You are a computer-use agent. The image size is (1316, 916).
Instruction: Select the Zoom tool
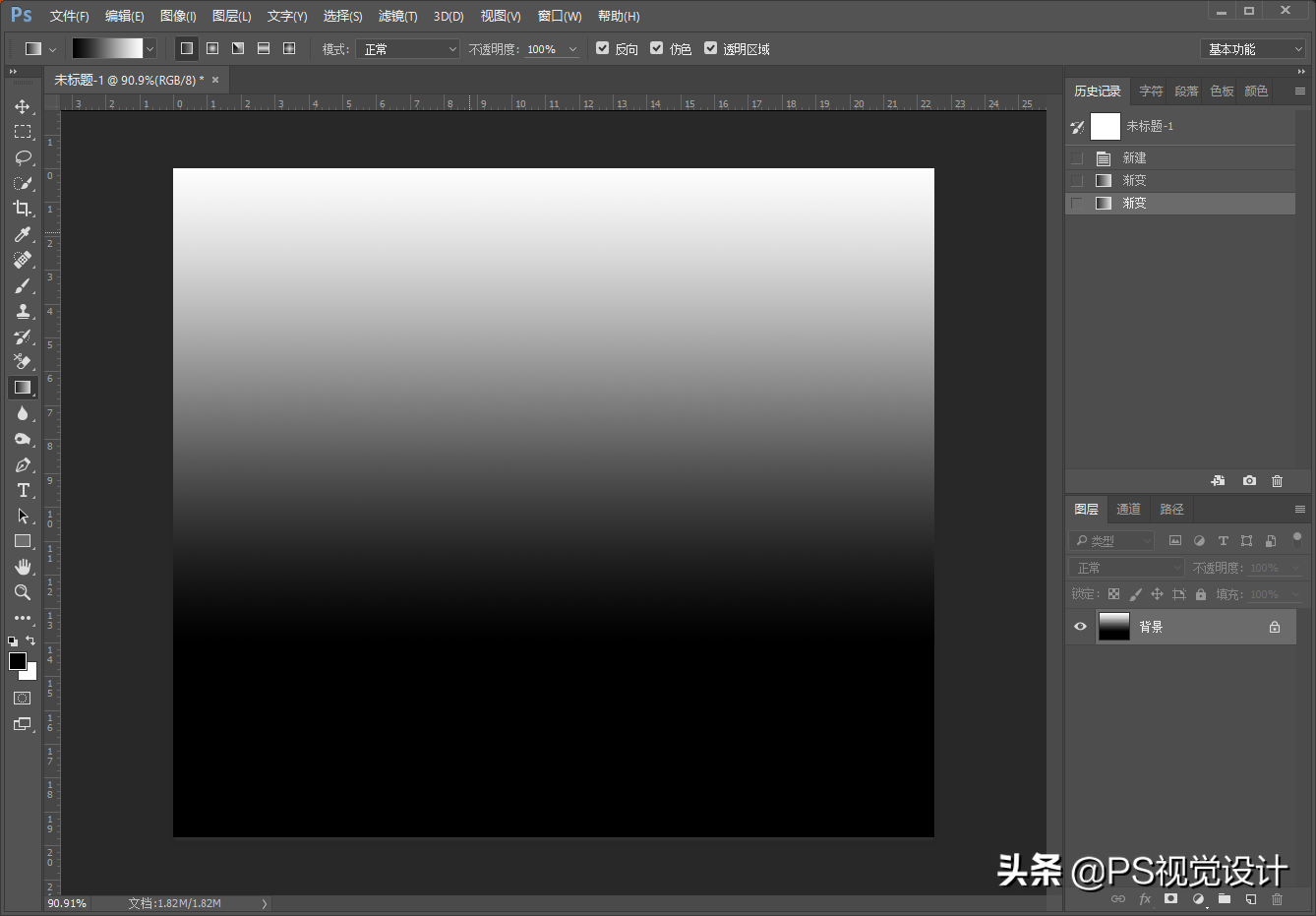pyautogui.click(x=23, y=592)
